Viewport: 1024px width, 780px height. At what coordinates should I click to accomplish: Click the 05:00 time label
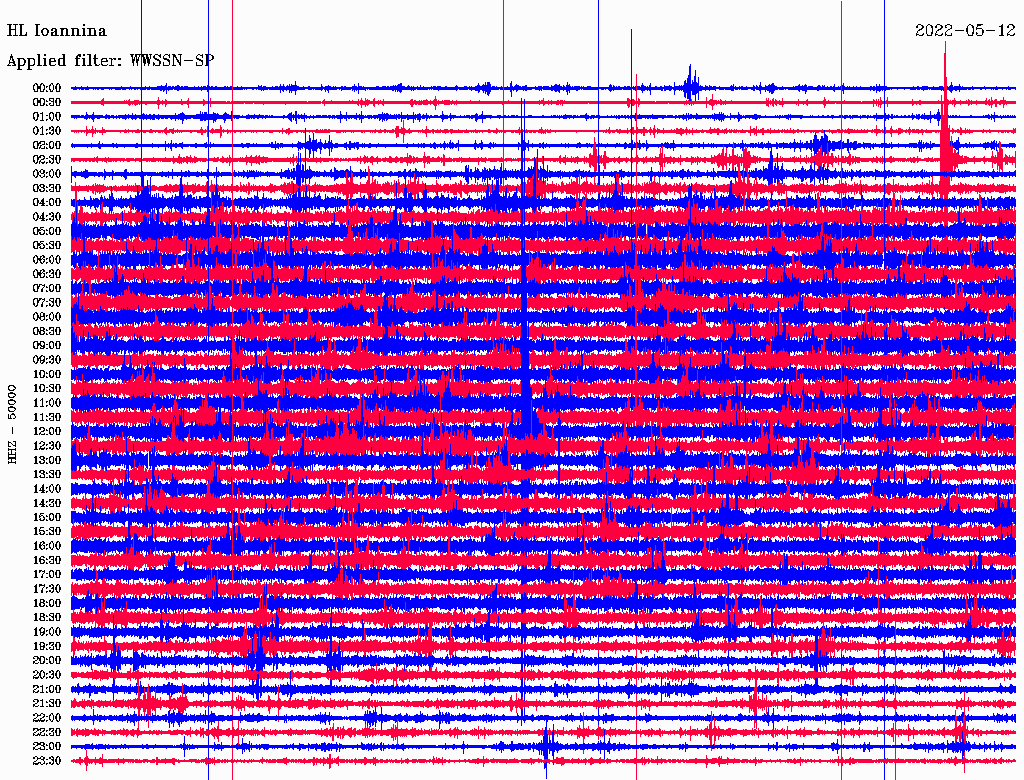[x=47, y=231]
